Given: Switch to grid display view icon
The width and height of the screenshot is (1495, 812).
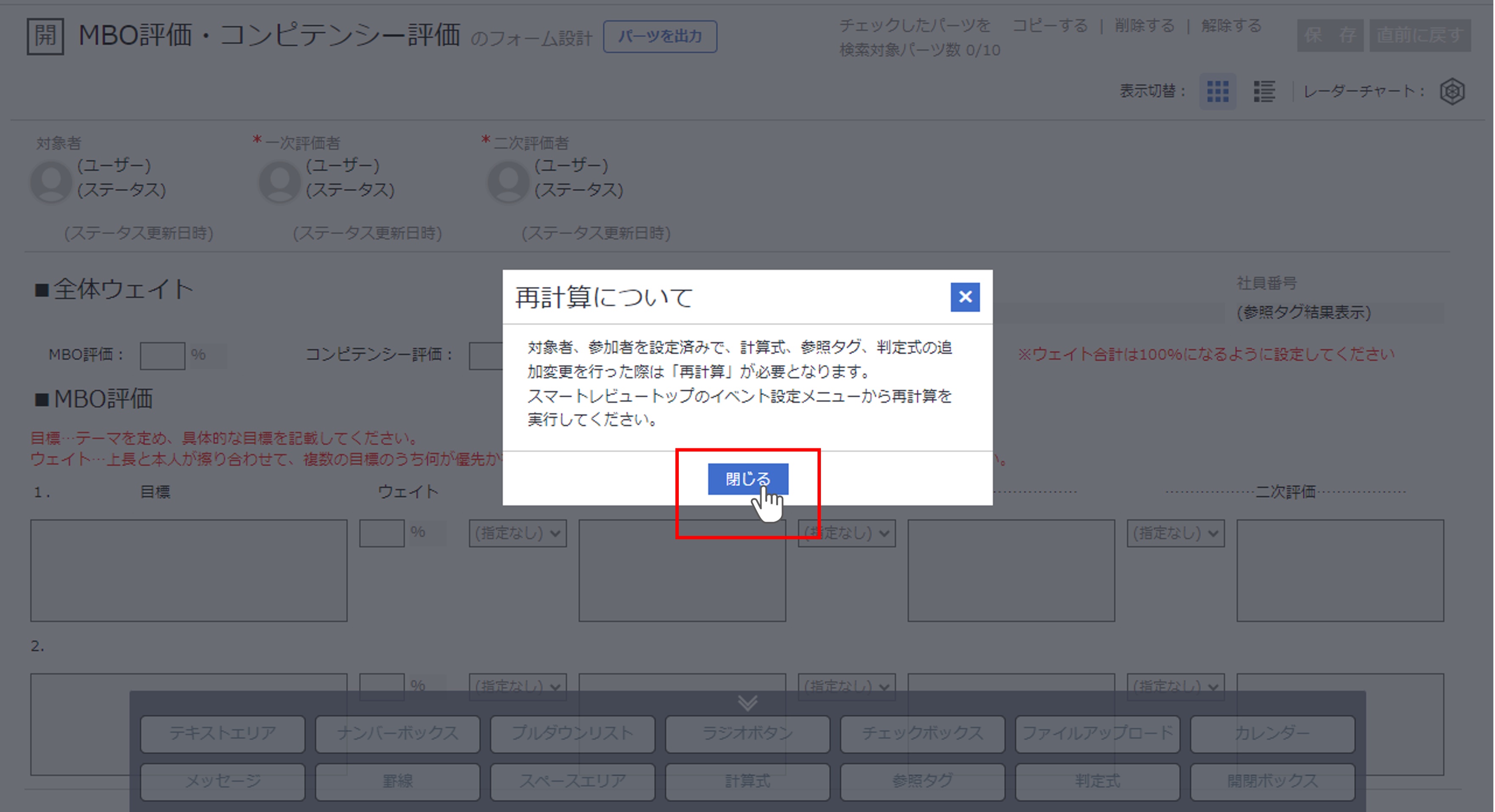Looking at the screenshot, I should point(1218,92).
